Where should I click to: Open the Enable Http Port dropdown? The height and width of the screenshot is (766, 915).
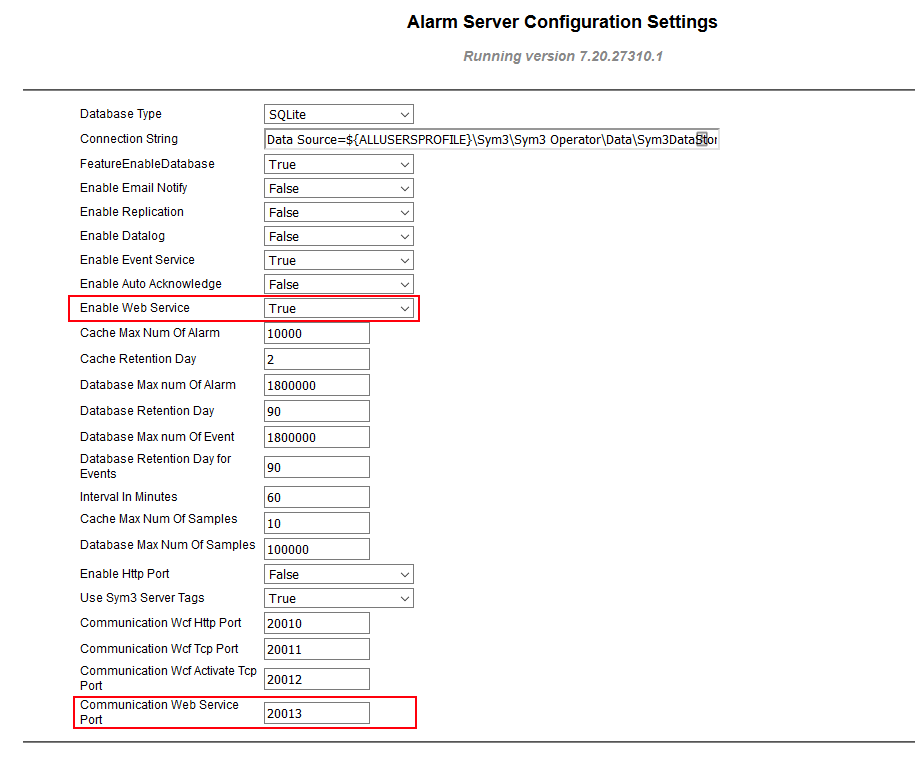(338, 574)
